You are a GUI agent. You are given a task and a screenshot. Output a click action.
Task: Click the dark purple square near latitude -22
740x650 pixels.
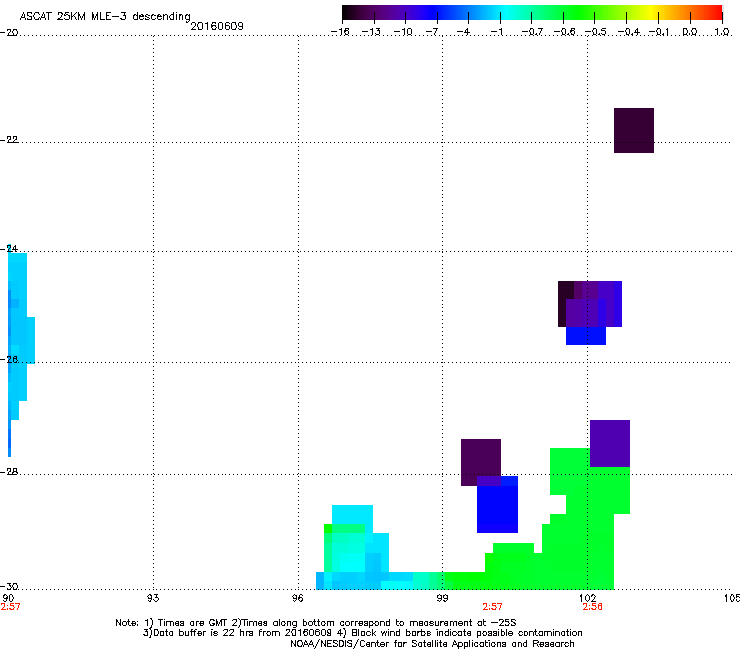[x=634, y=130]
